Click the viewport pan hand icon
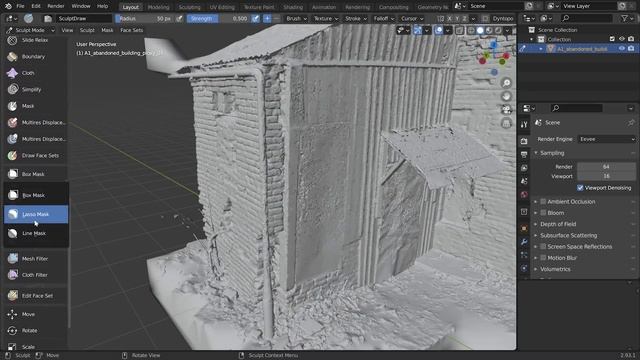 [x=507, y=96]
